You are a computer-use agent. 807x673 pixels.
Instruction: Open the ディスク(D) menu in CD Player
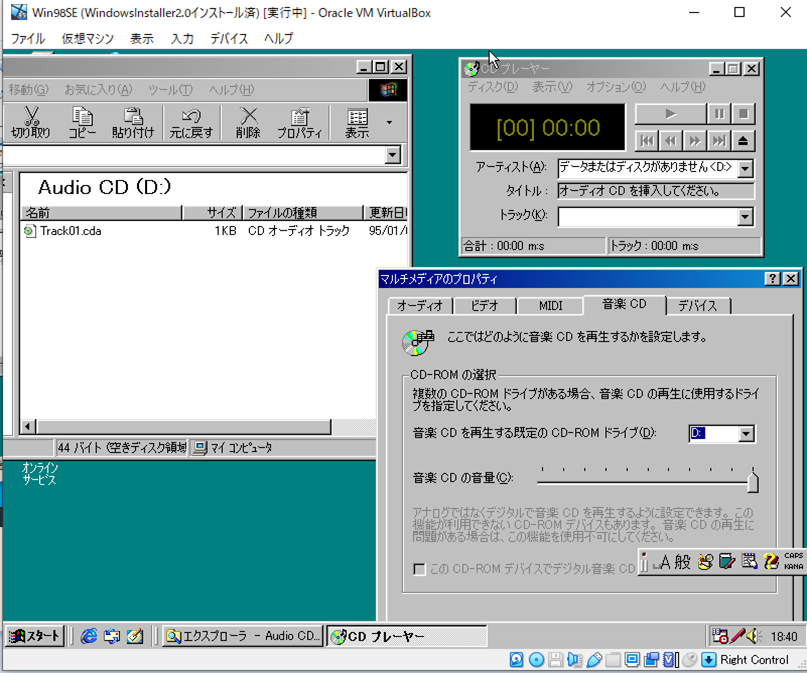tap(493, 87)
